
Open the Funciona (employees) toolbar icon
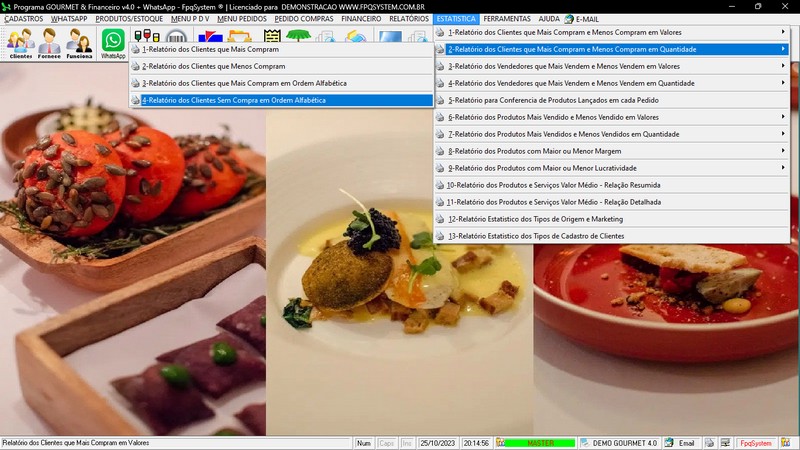(x=79, y=43)
